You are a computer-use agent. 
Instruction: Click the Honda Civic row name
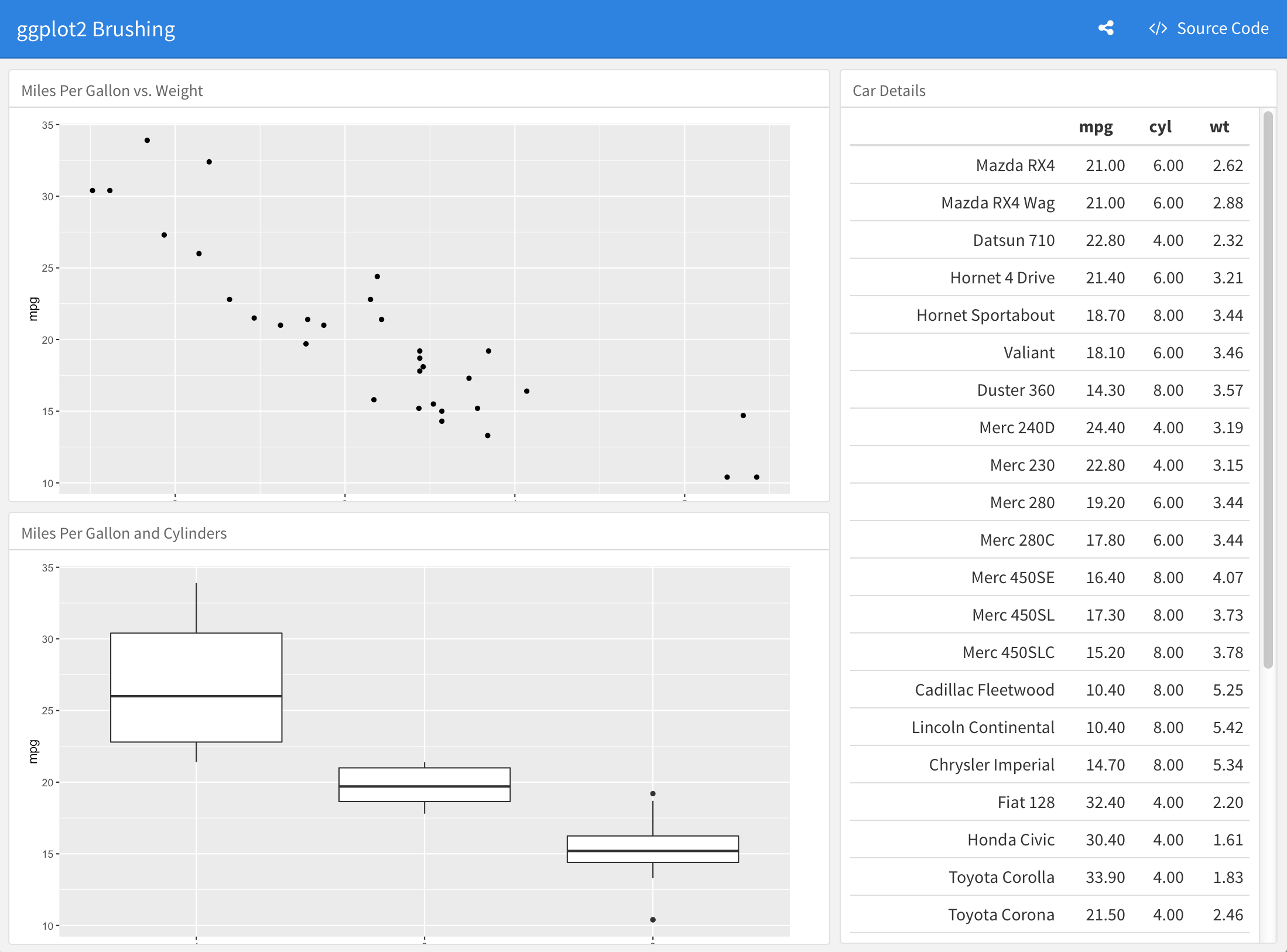(1011, 840)
